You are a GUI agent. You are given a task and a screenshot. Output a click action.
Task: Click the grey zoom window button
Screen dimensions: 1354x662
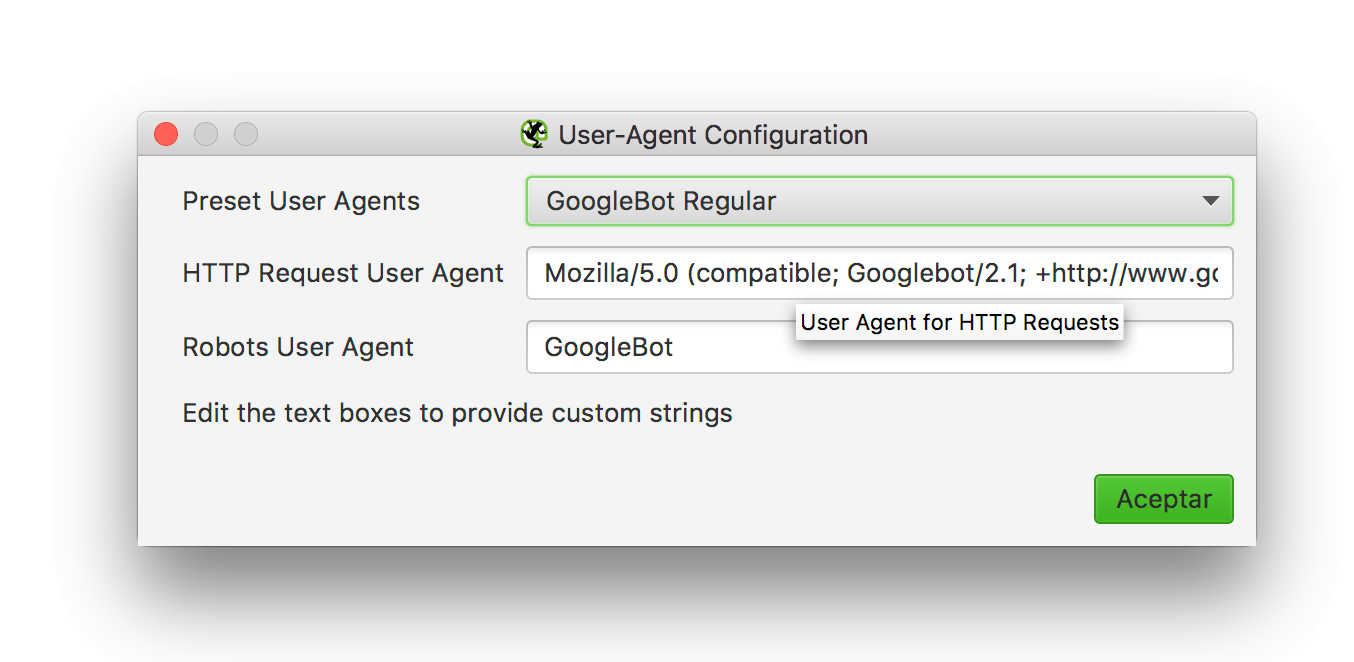point(246,134)
